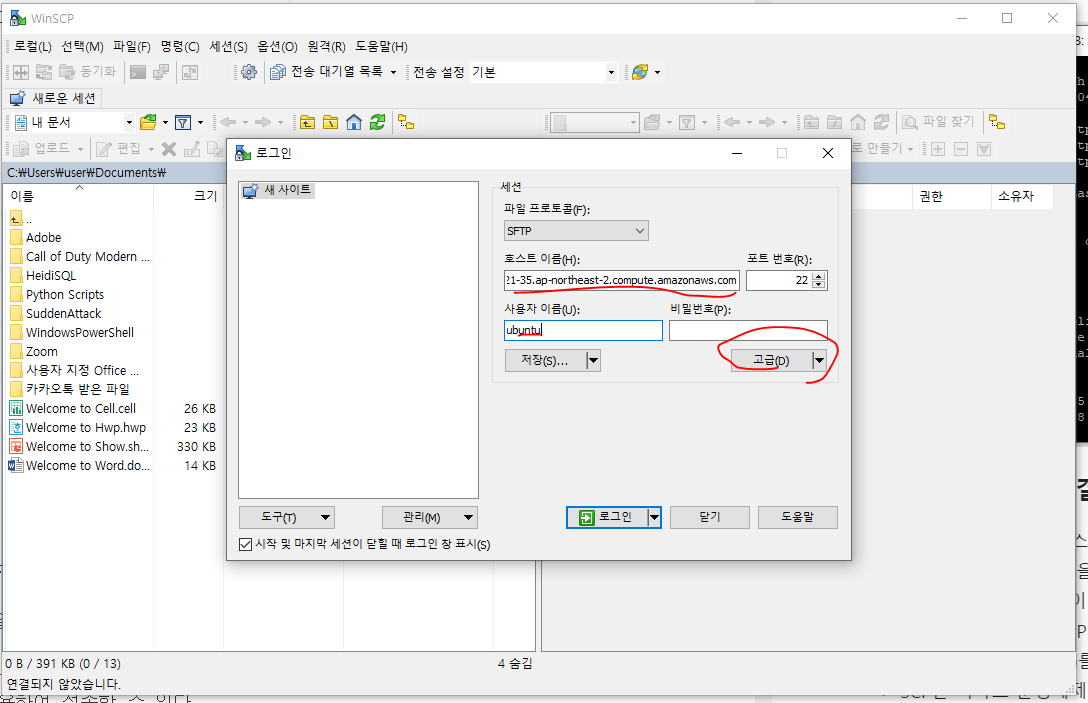The height and width of the screenshot is (703, 1088).
Task: Expand the 전송 대기열 목록 dropdown arrow
Action: pos(393,72)
